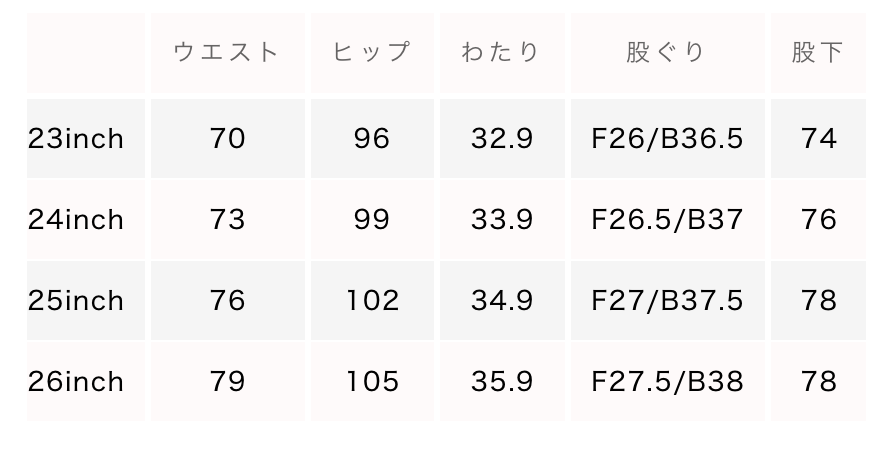Click waist value 70 in 23inch row
Viewport: 886px width, 450px height.
[227, 139]
